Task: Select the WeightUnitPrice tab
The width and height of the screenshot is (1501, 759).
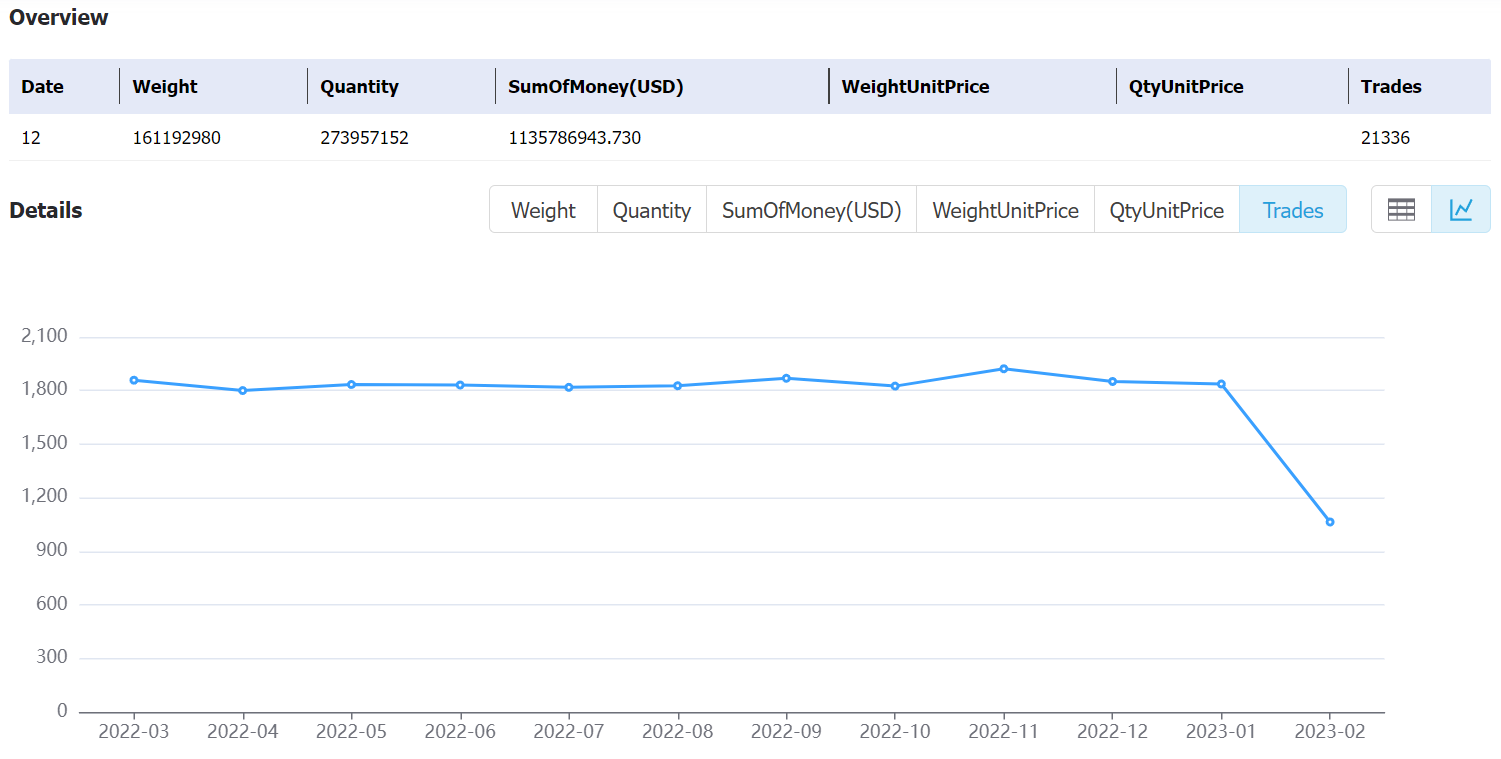Action: point(1005,210)
